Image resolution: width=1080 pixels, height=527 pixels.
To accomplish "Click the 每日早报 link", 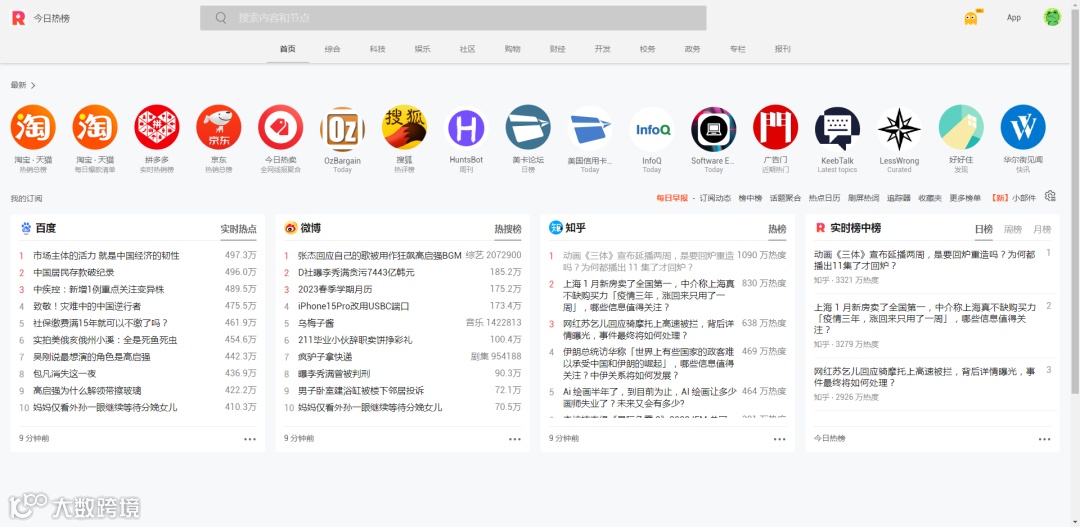I will point(672,198).
